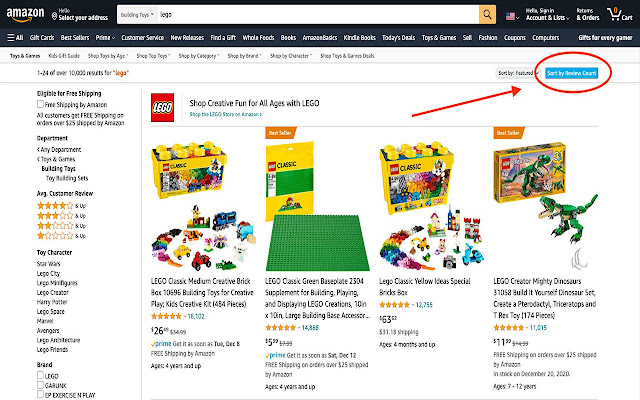Enable the GARUNK brand filter
This screenshot has width=640, height=400.
pos(41,384)
